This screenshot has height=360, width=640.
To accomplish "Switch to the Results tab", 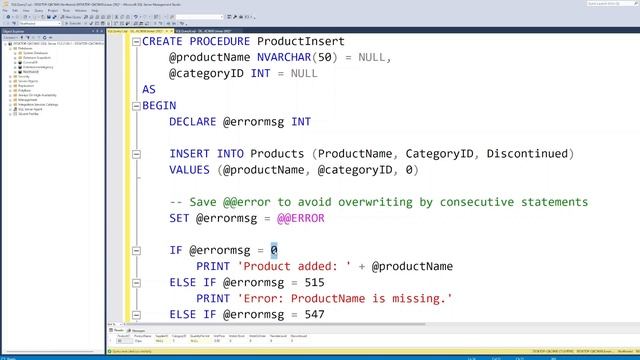I will pos(116,330).
